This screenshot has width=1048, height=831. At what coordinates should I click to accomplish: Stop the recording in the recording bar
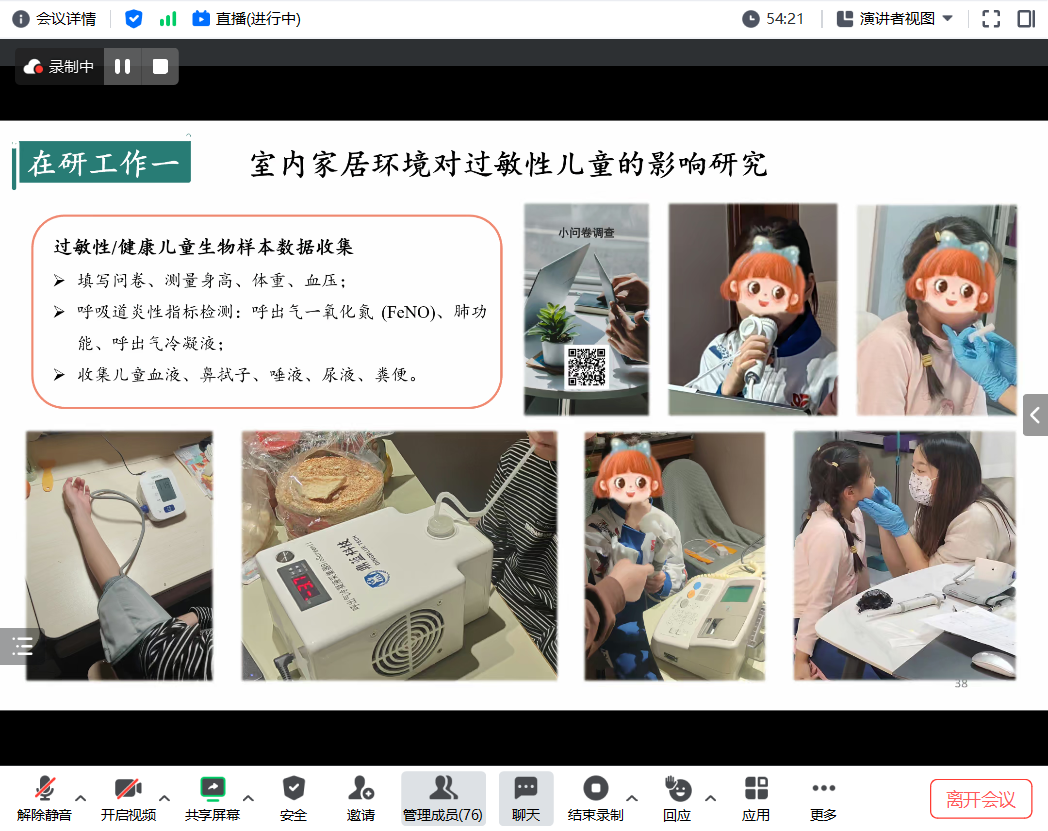pos(160,67)
